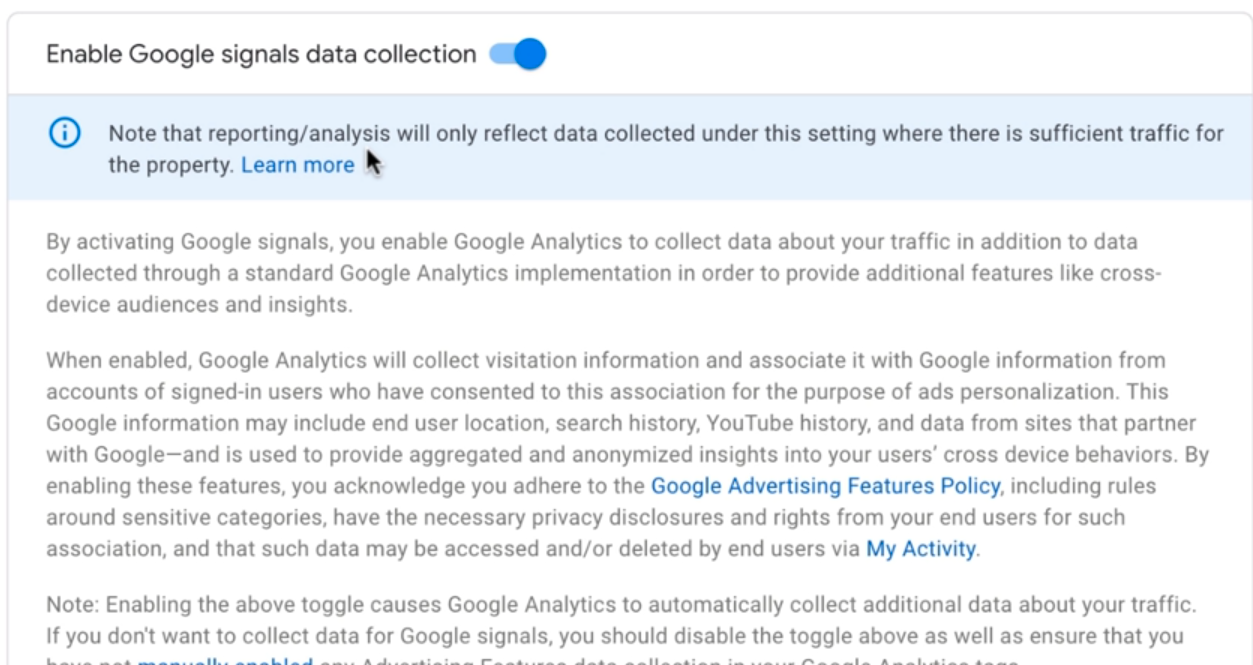Open the My Activity link

click(x=921, y=548)
